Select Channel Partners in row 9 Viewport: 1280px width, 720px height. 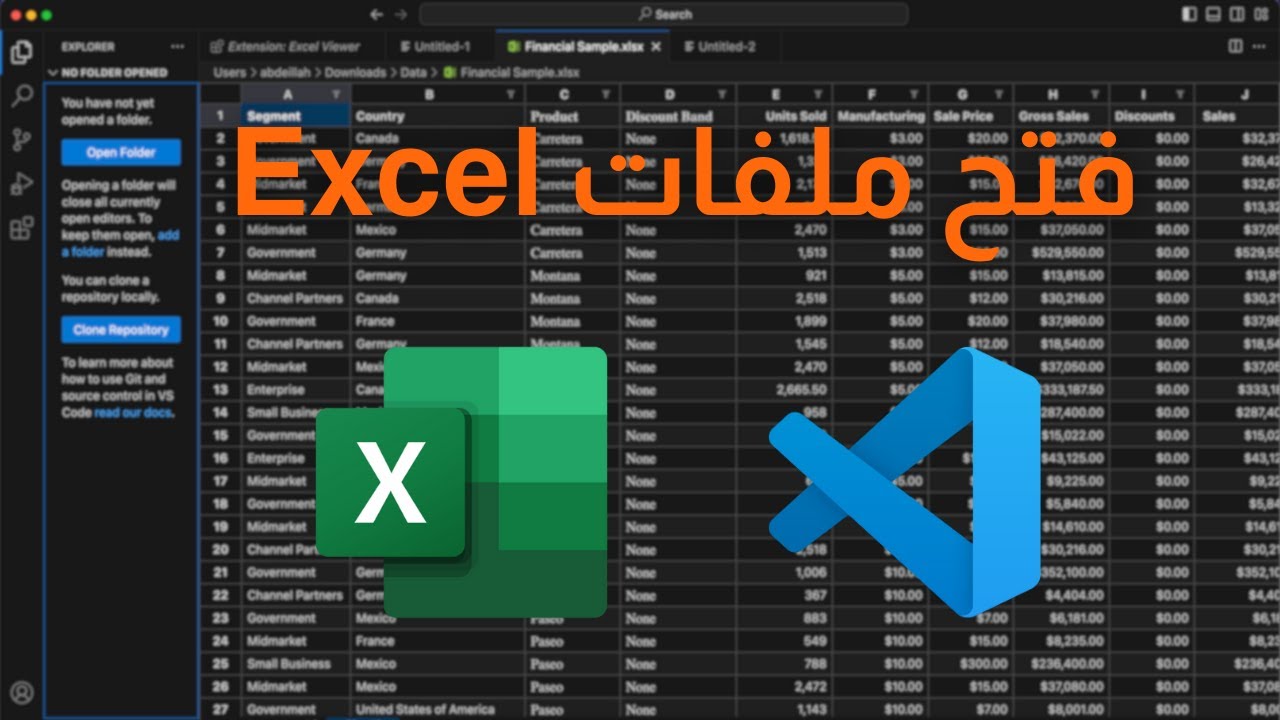point(296,298)
